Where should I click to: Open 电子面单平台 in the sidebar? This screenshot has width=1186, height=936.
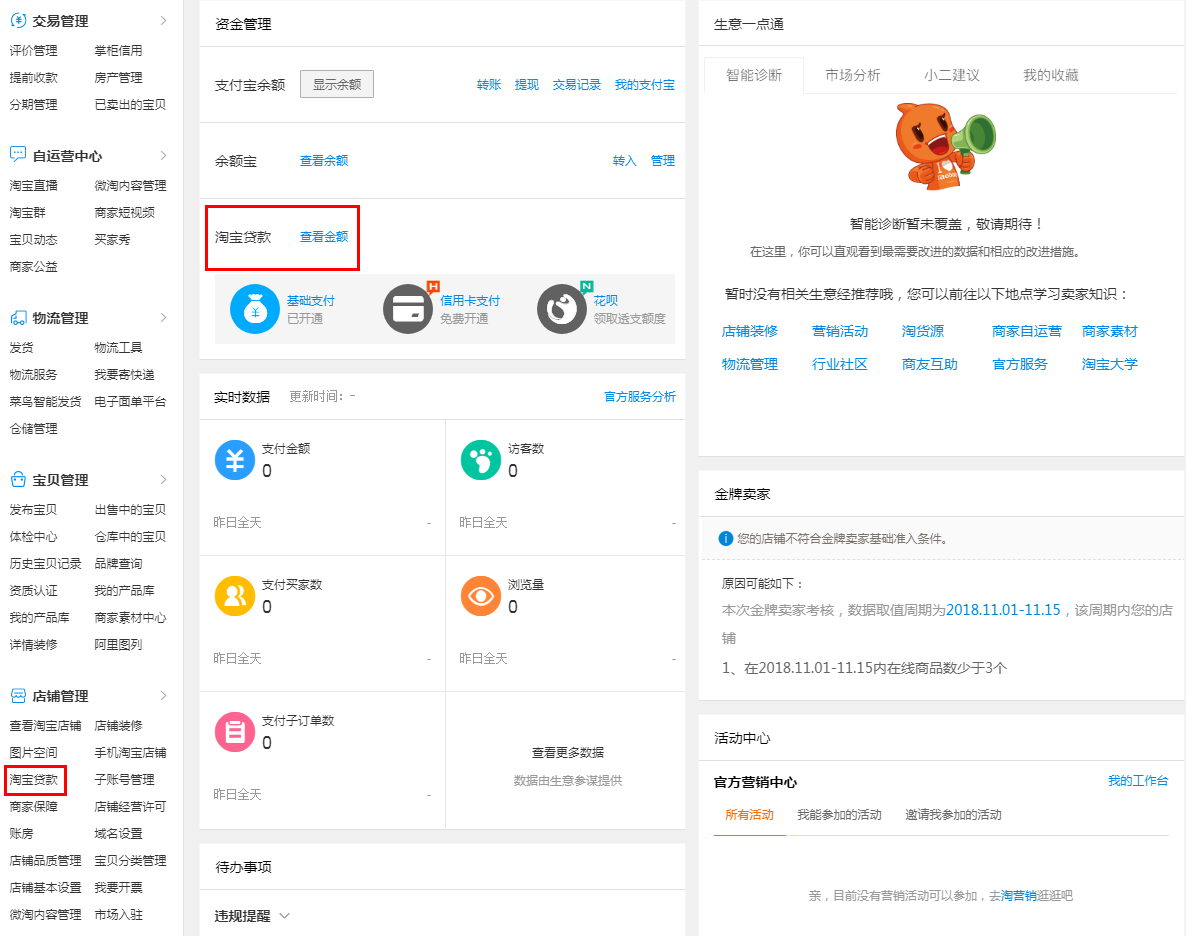point(130,402)
